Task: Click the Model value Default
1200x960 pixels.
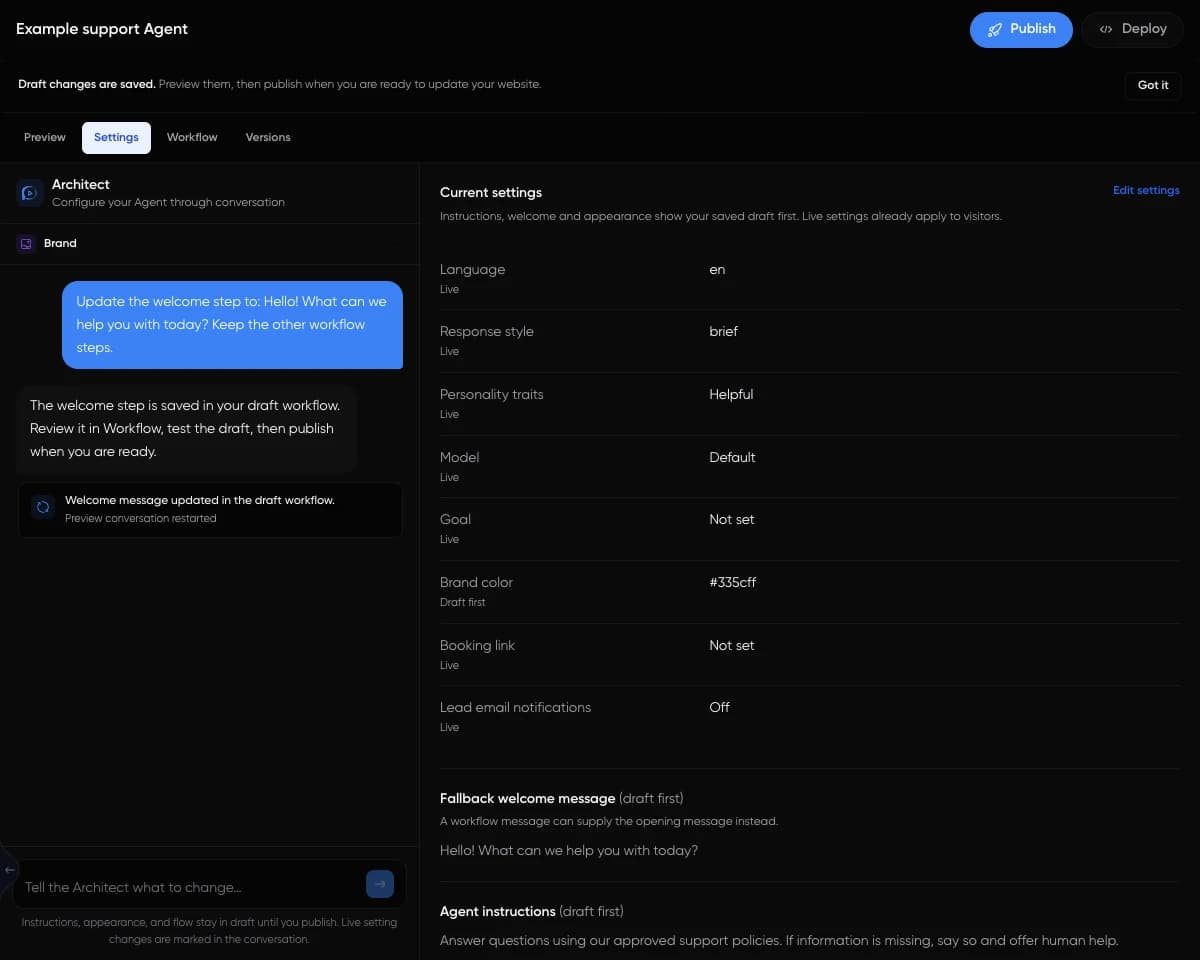Action: point(732,457)
